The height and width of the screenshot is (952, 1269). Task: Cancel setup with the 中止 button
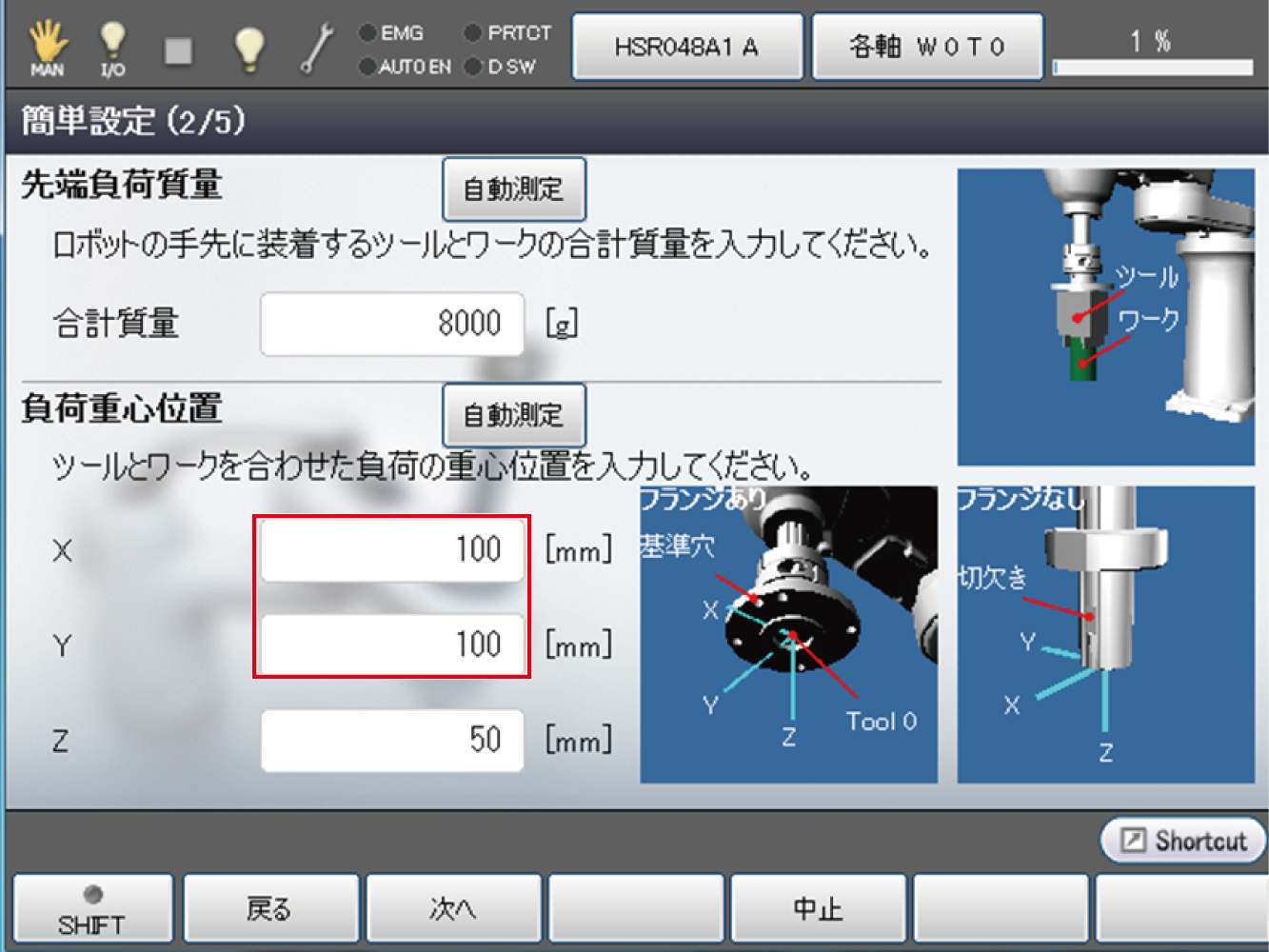[x=818, y=909]
